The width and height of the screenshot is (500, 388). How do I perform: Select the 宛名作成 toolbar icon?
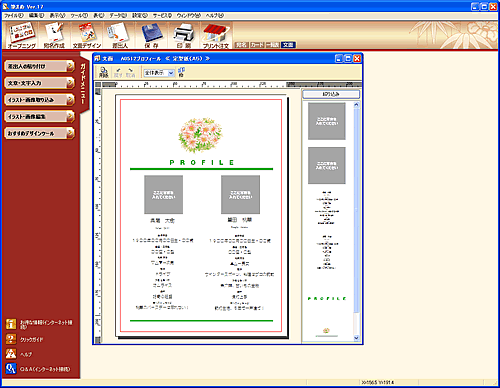(54, 36)
